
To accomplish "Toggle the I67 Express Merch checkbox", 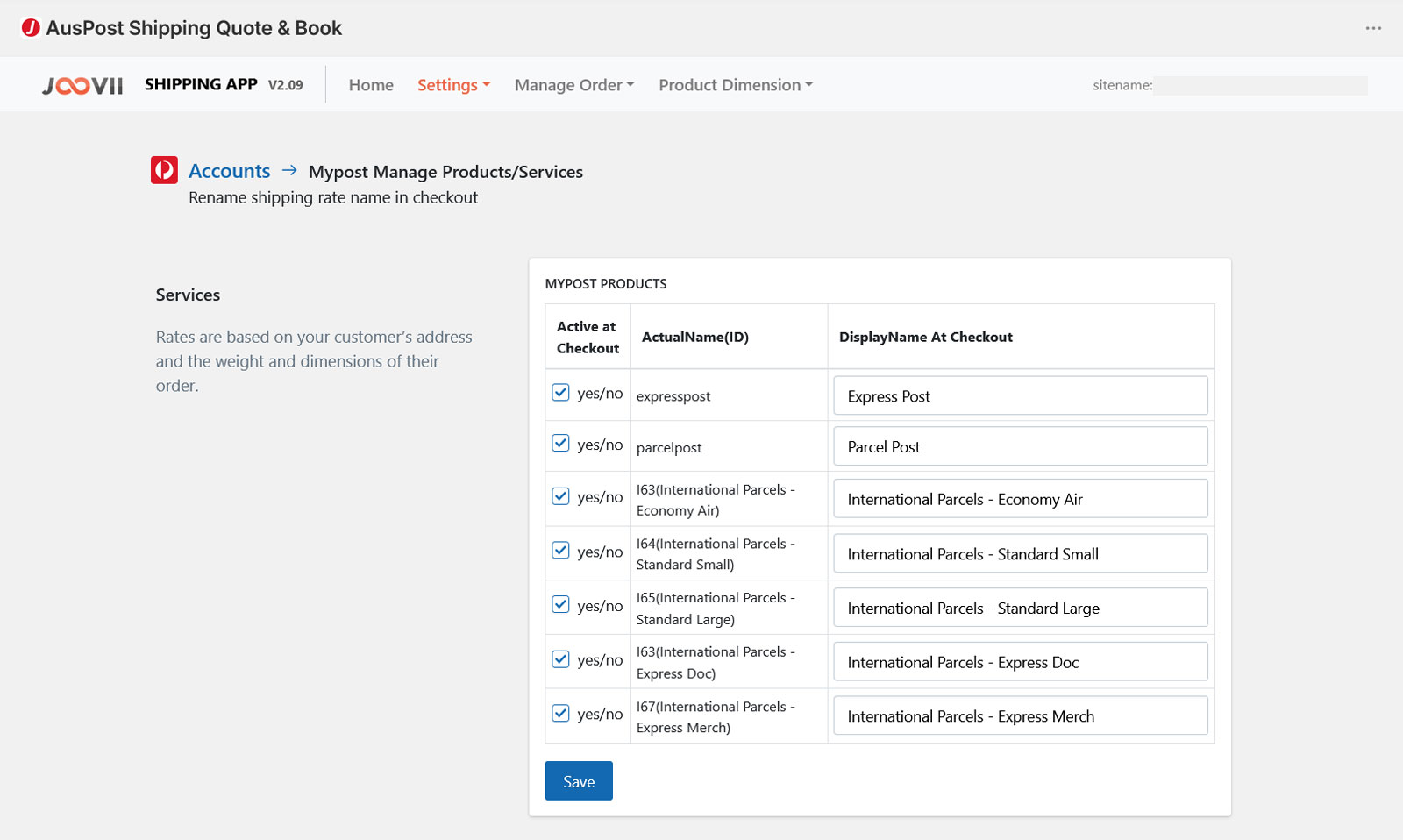I will click(x=560, y=714).
